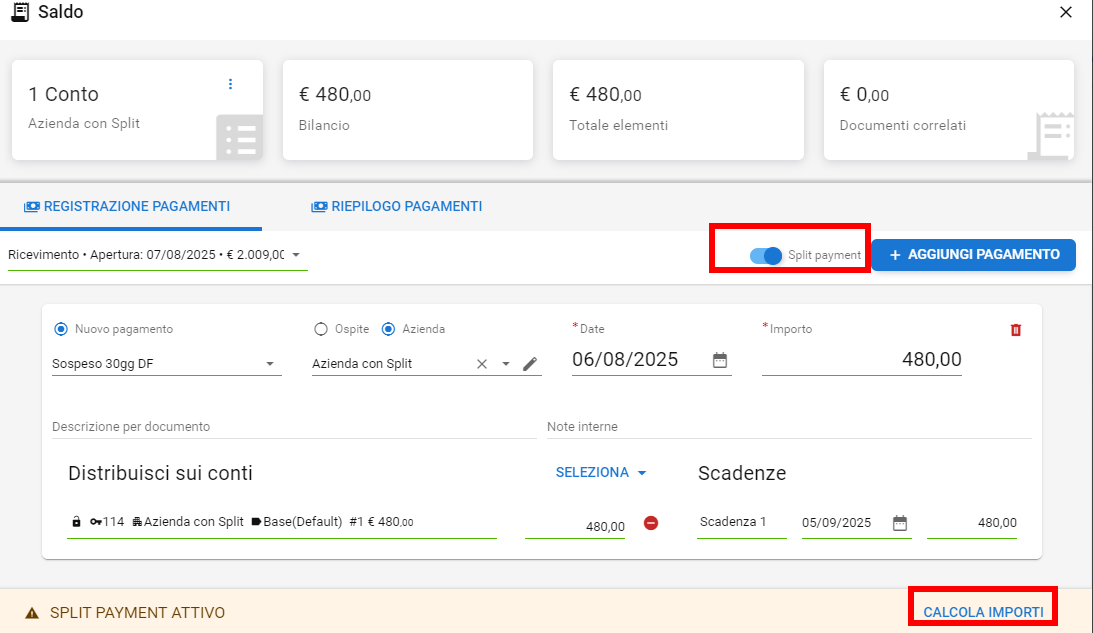Expand the Sospeso 30gg DF dropdown
This screenshot has width=1093, height=633.
click(x=270, y=364)
